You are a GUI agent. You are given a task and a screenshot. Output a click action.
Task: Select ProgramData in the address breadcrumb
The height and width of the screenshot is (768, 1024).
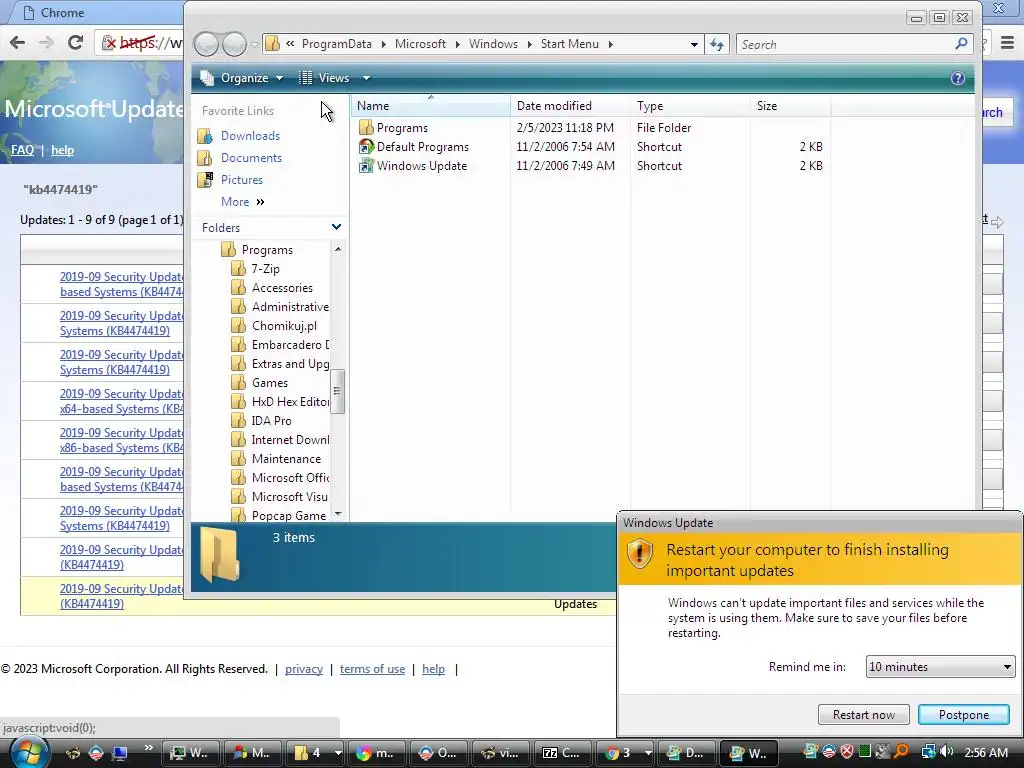click(x=336, y=44)
